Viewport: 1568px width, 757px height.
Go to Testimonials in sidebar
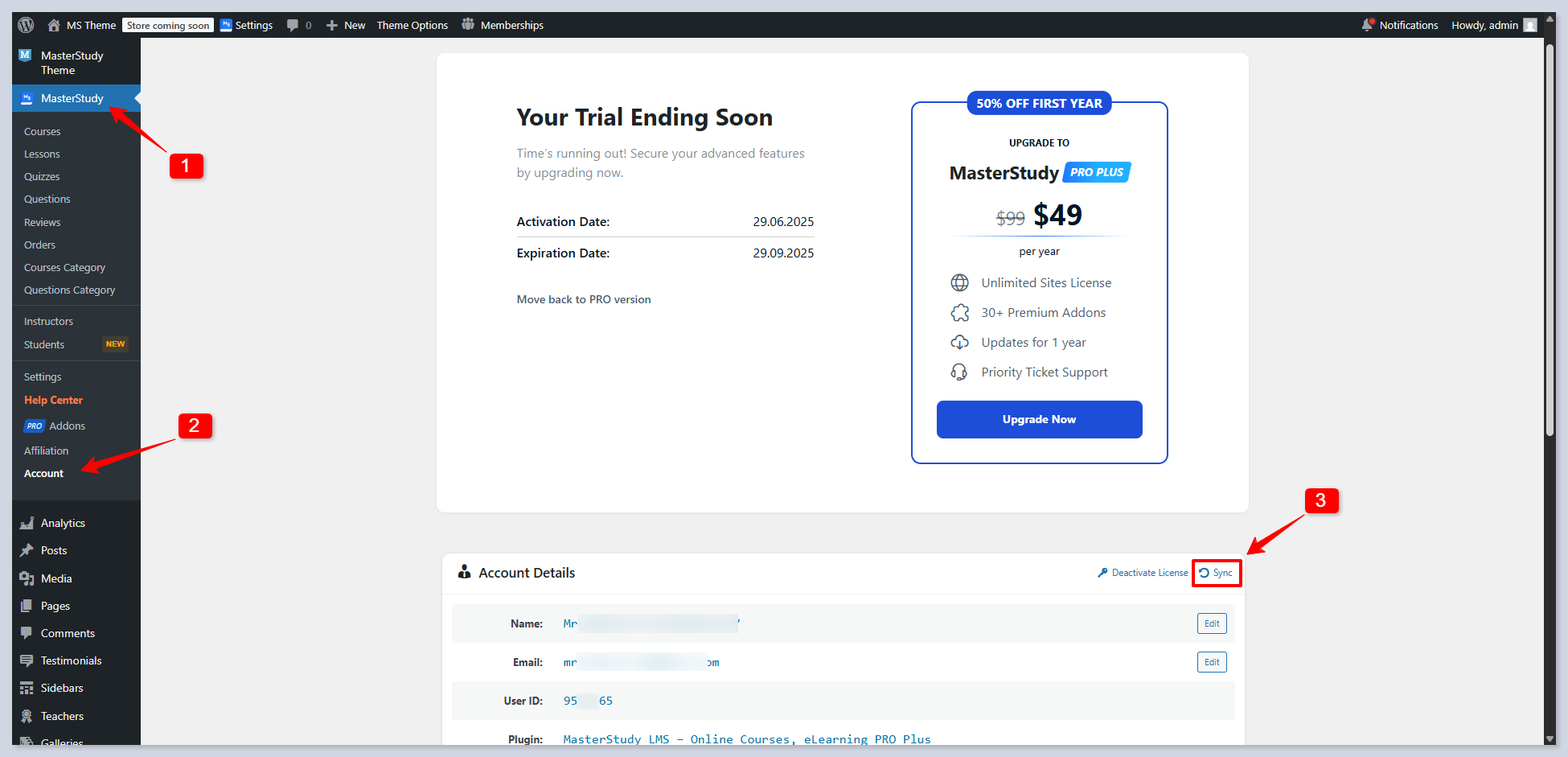[x=71, y=660]
